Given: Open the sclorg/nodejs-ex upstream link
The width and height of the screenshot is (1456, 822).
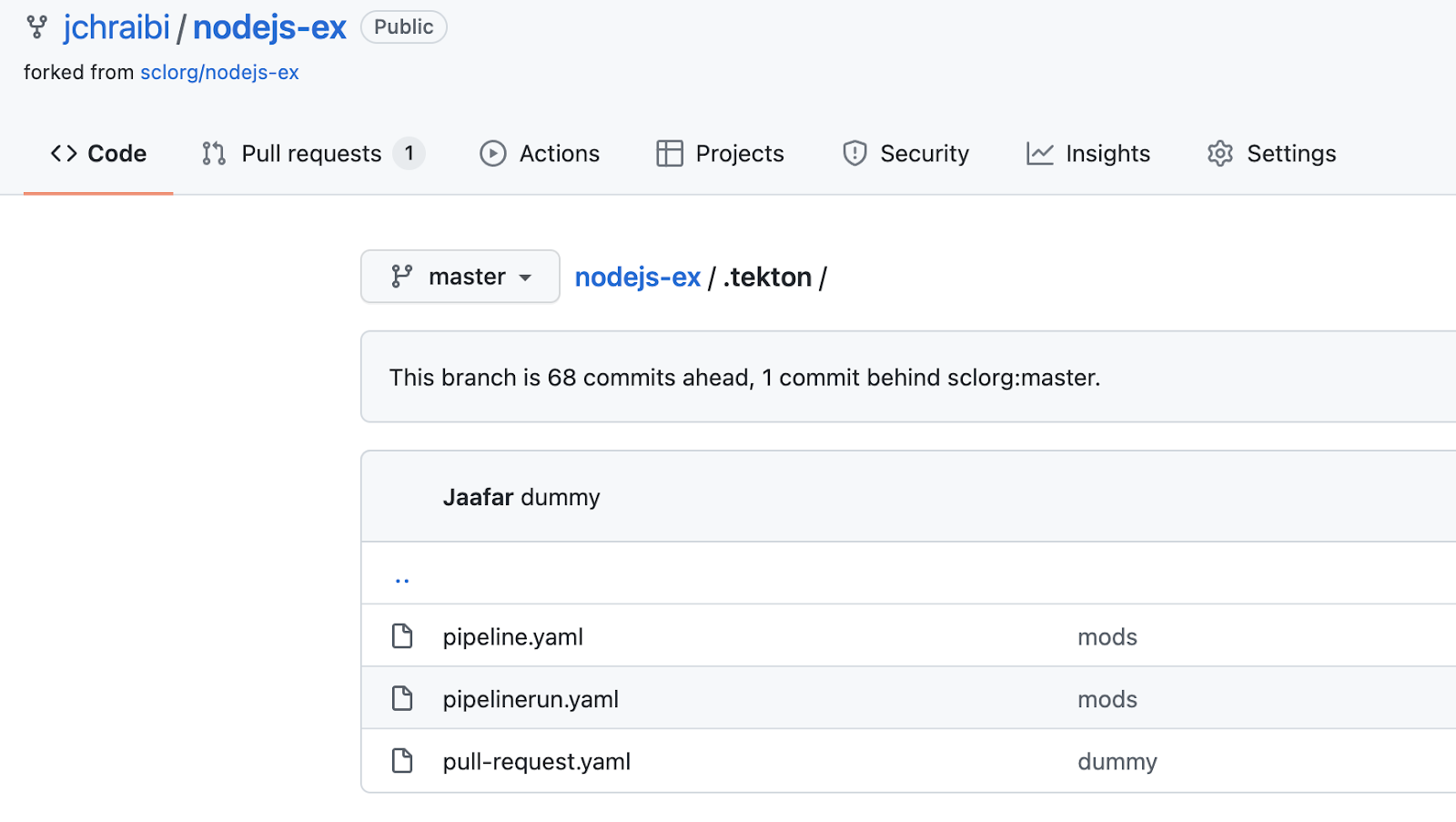Looking at the screenshot, I should (x=218, y=72).
